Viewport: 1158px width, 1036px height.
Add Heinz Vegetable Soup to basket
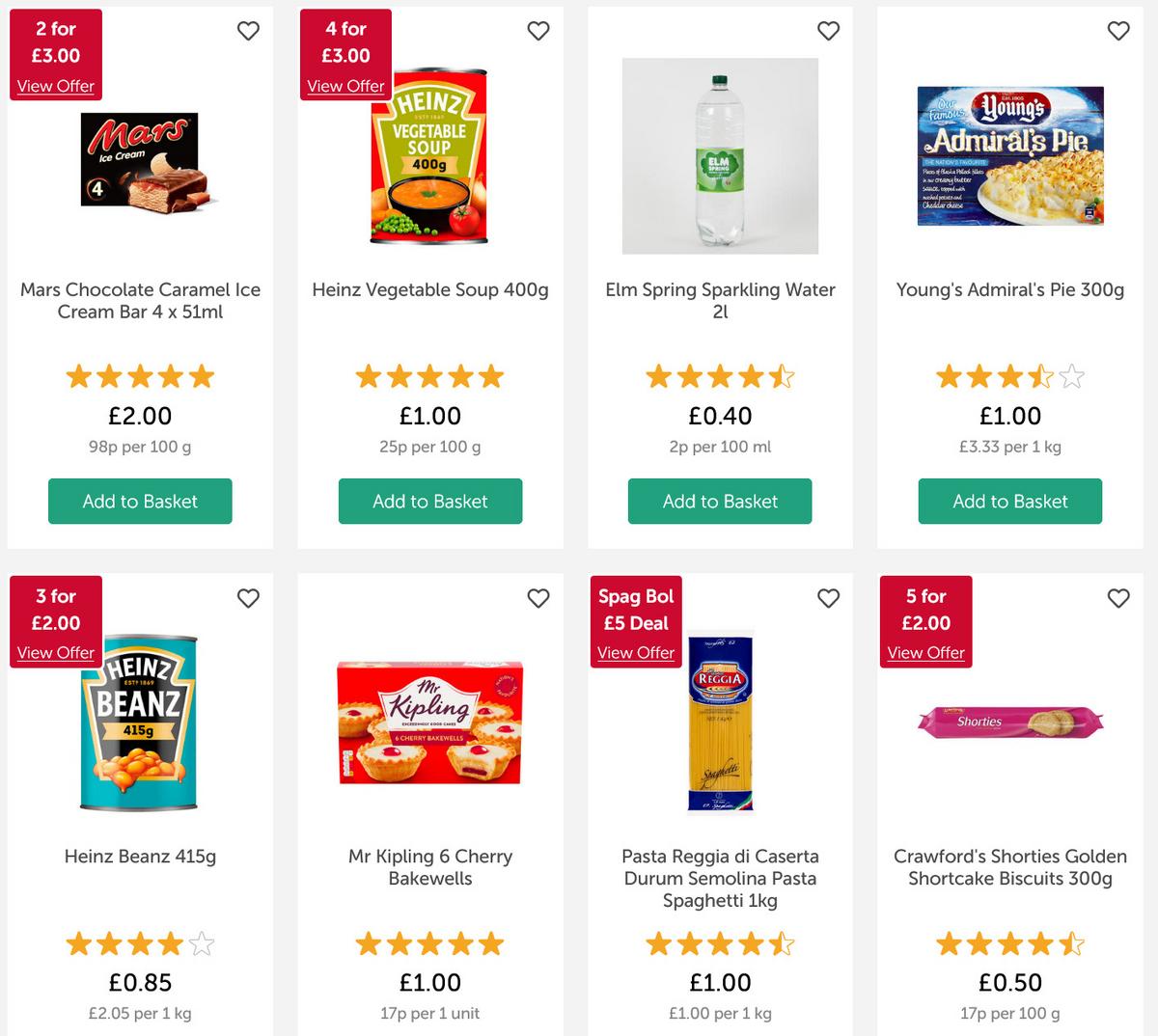(x=430, y=502)
